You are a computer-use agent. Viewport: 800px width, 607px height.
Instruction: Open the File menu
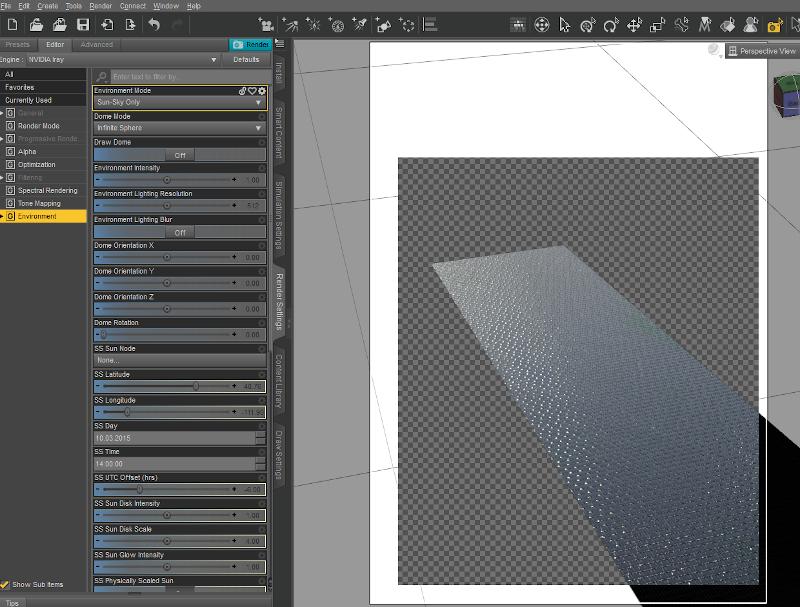[6, 6]
